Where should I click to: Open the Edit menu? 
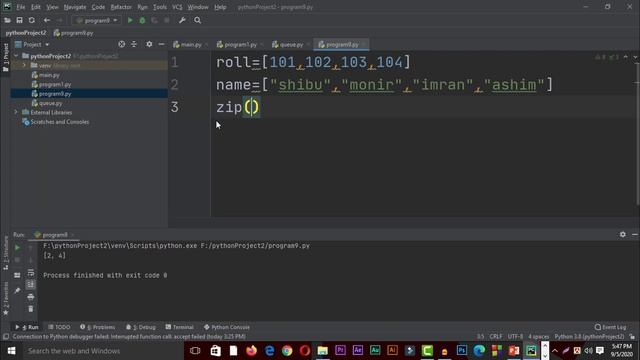(x=36, y=7)
